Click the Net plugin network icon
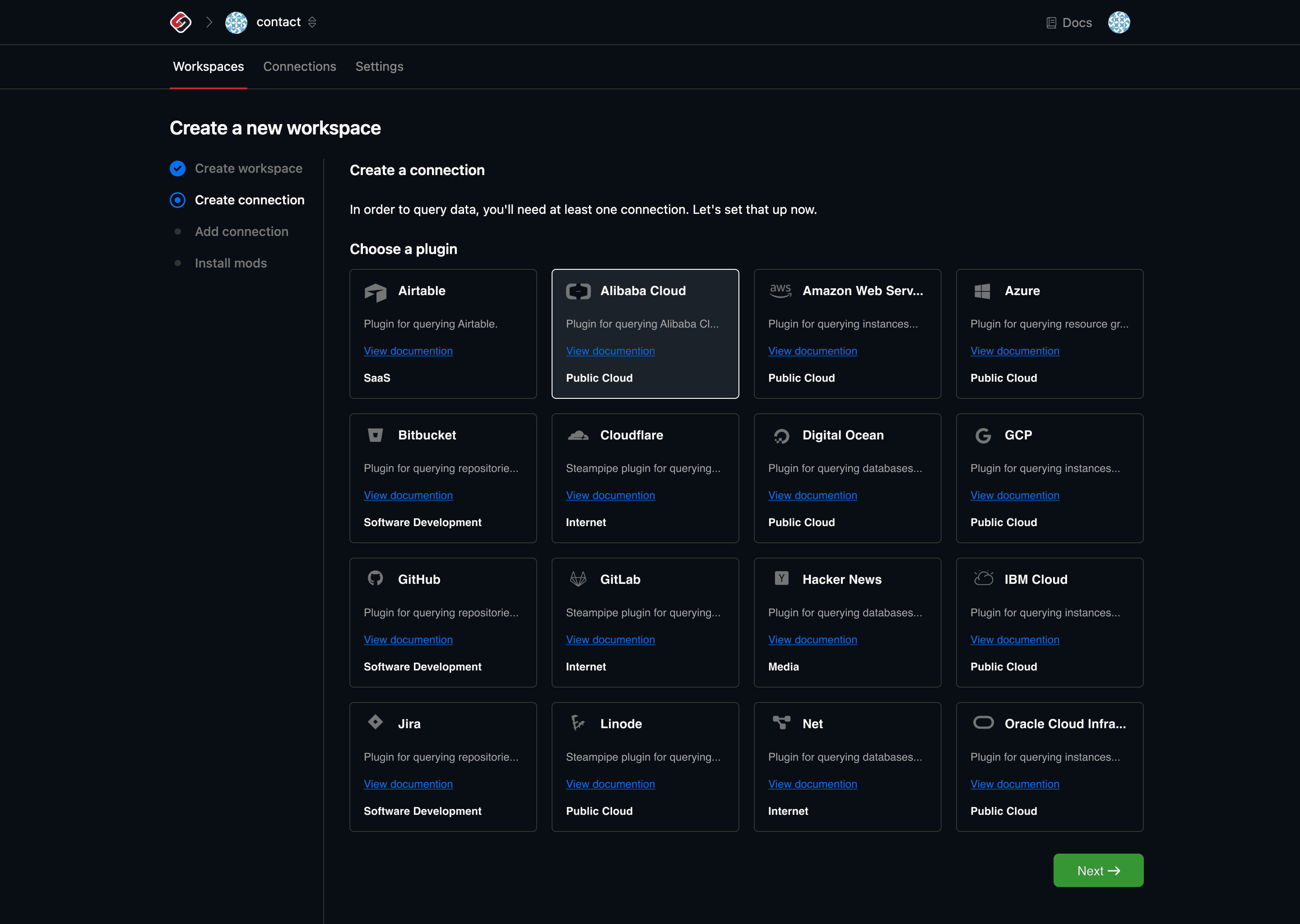Screen dimensions: 1300x924 (781, 723)
